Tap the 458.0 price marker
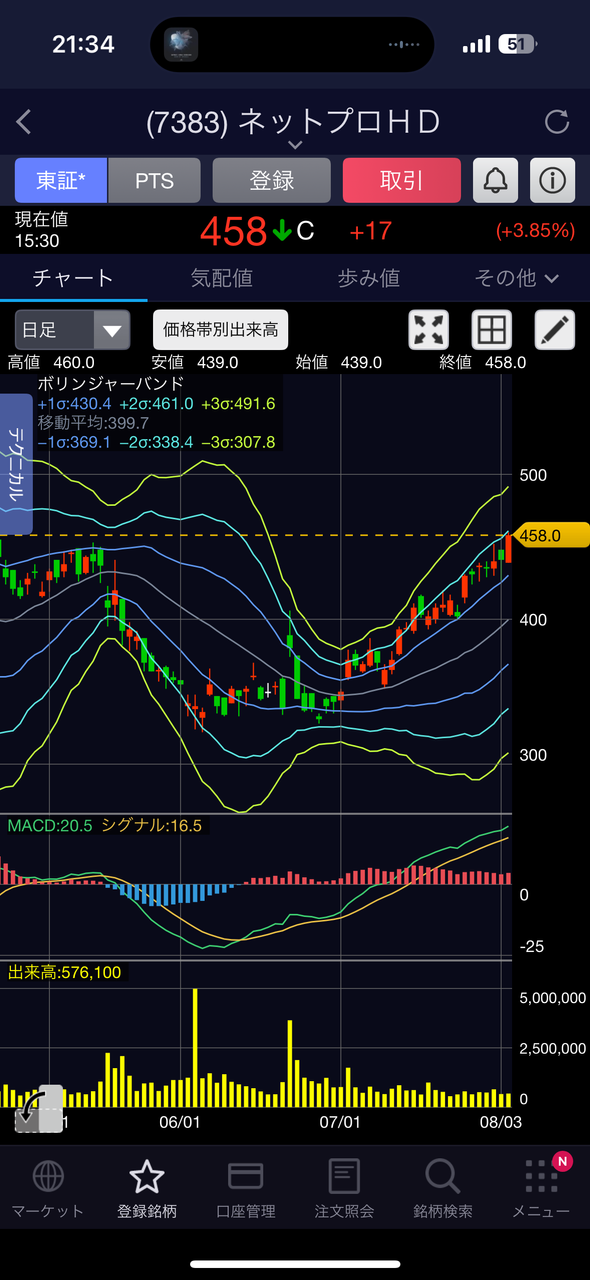Viewport: 590px width, 1280px height. 550,536
